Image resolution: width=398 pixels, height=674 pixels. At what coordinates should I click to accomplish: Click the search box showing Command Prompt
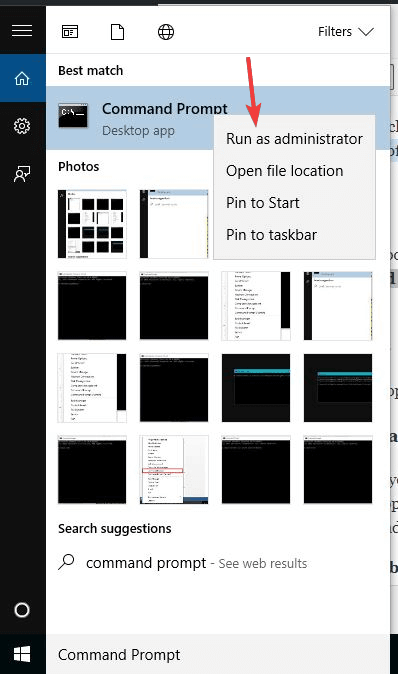(x=218, y=655)
